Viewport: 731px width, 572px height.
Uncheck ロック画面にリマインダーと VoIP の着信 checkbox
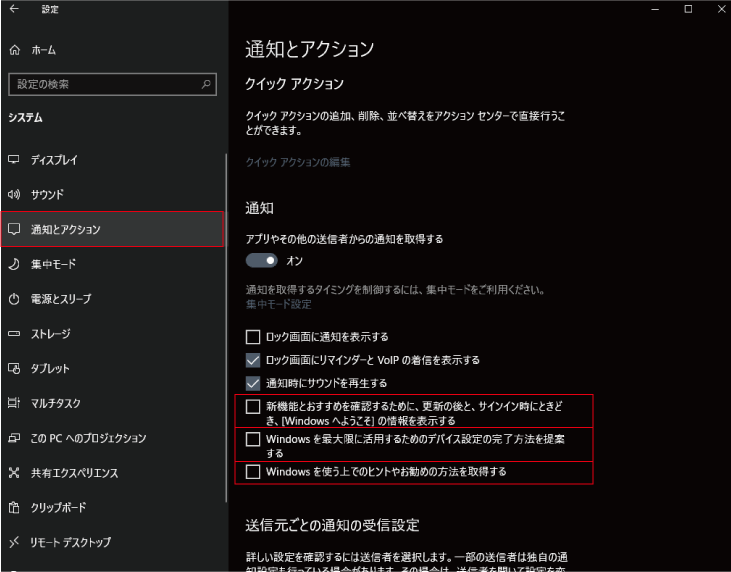[x=253, y=360]
